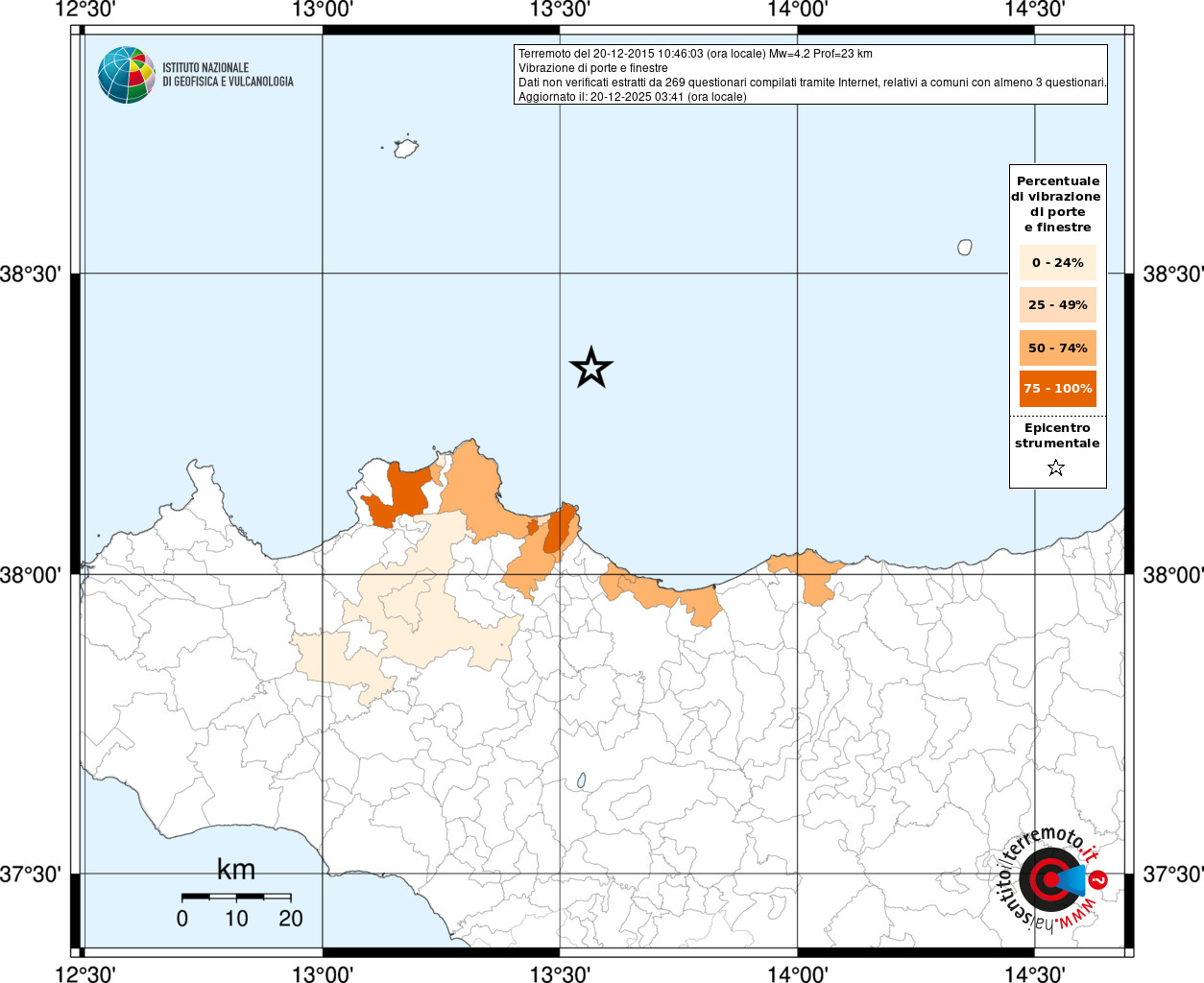Click the left axis label 38°00'
This screenshot has height=983, width=1204.
pyautogui.click(x=31, y=575)
